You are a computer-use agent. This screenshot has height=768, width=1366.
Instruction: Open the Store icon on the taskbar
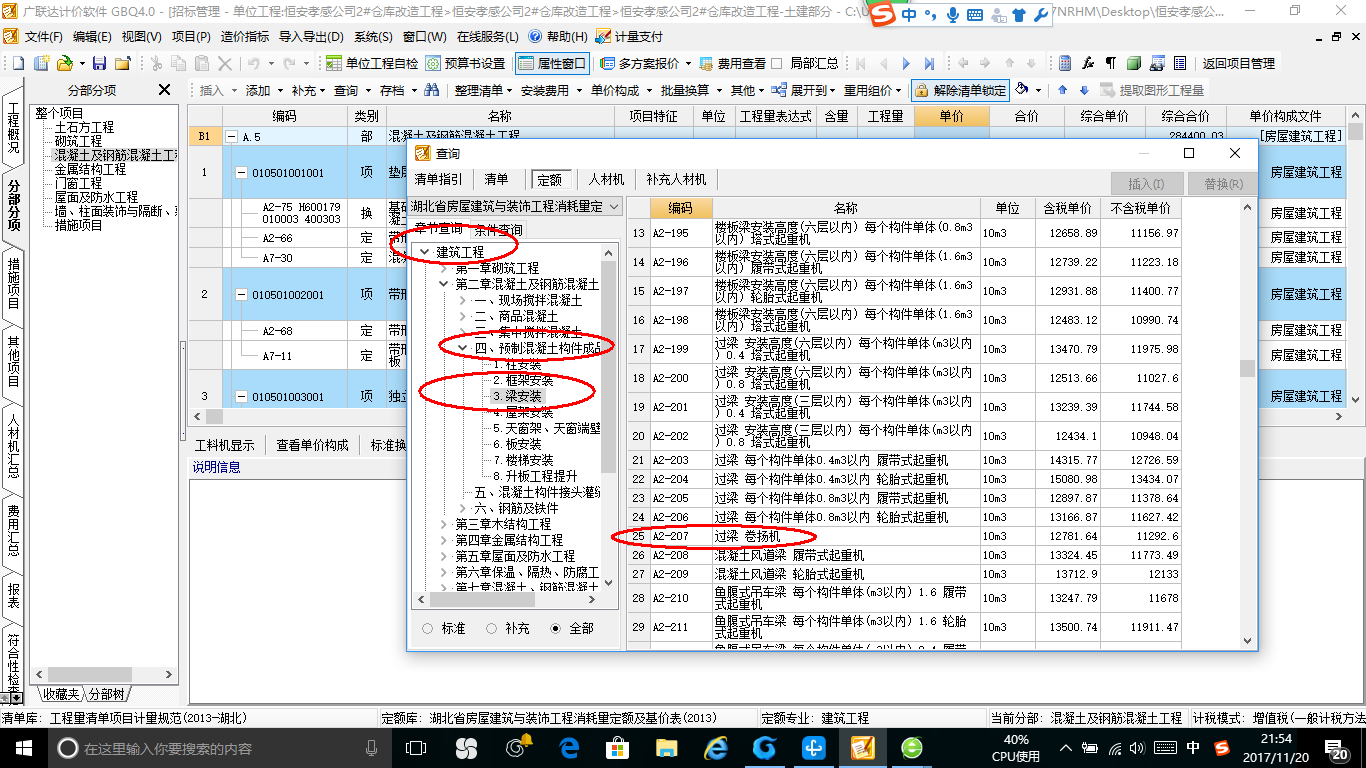(x=616, y=747)
